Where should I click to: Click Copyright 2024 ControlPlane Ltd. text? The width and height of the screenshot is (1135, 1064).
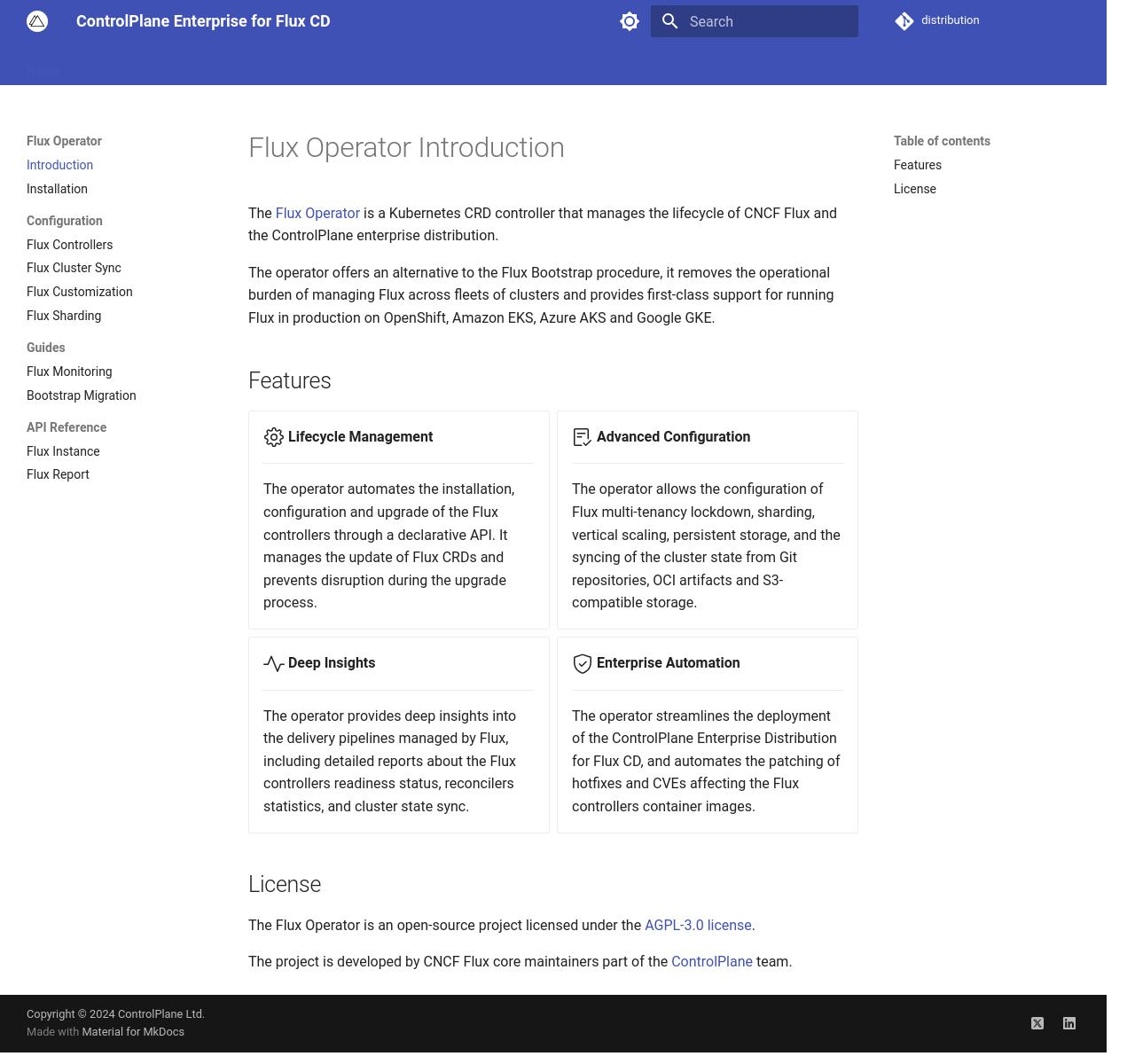coord(115,1013)
